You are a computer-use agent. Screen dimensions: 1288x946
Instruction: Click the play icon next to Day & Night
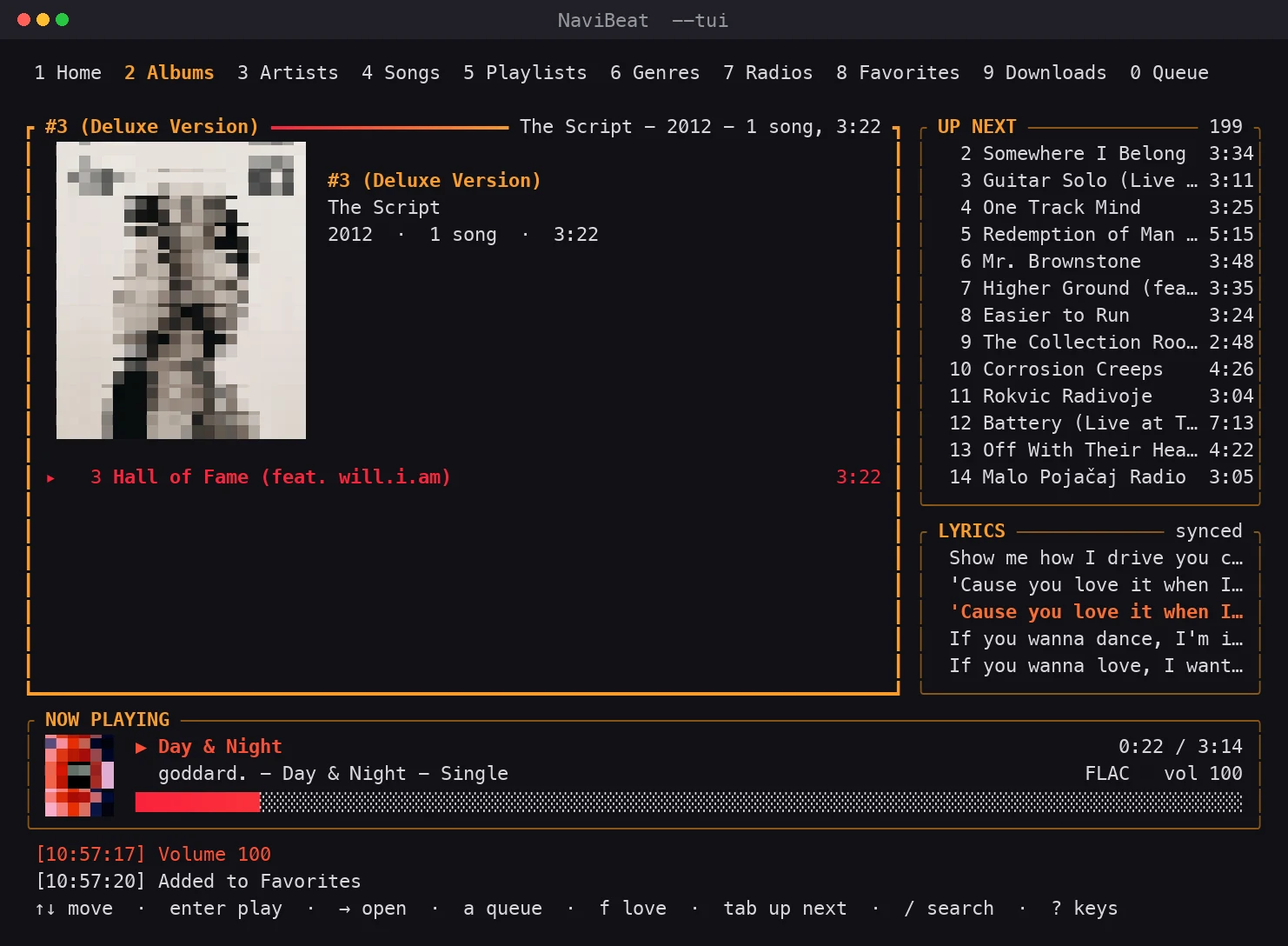(141, 747)
